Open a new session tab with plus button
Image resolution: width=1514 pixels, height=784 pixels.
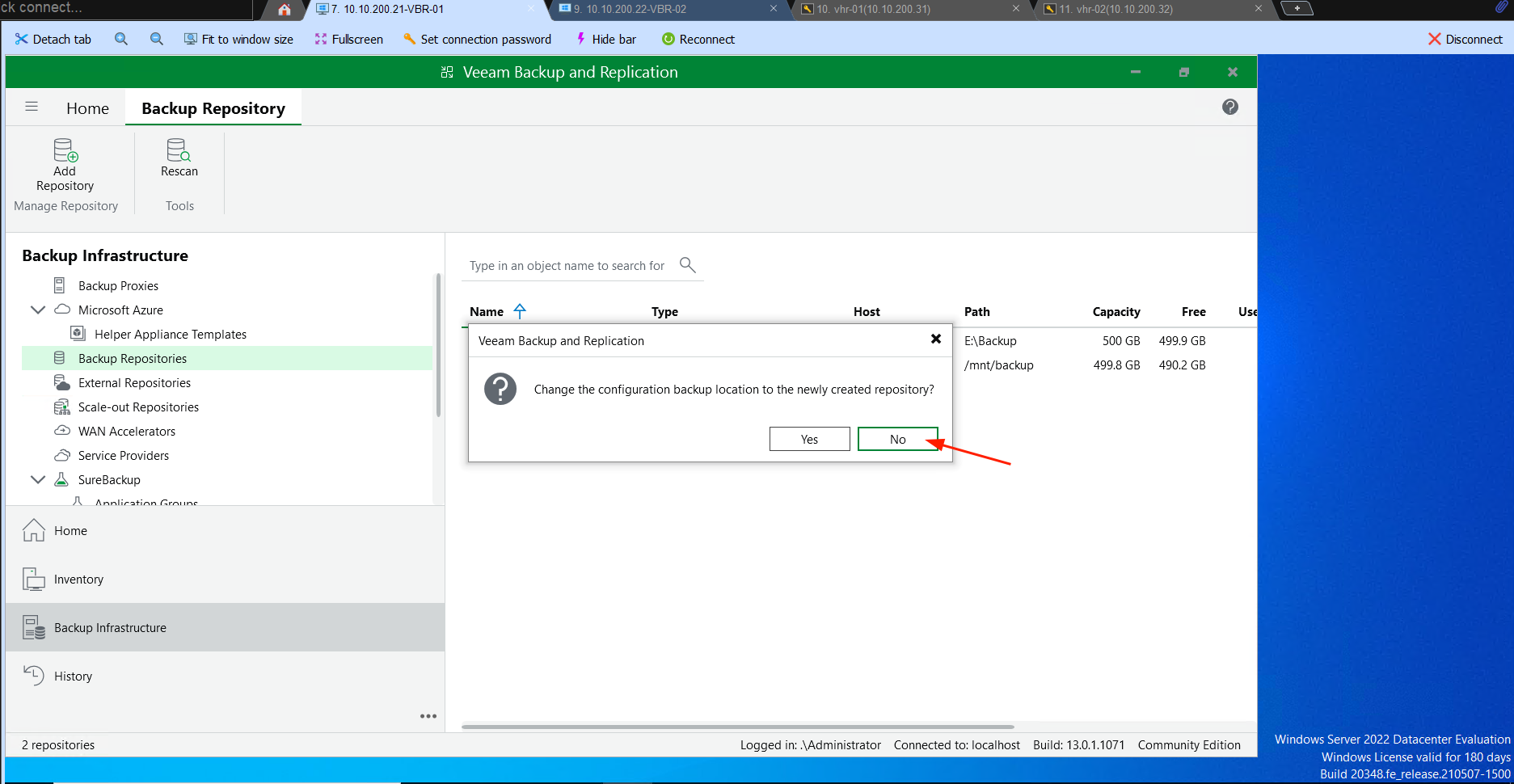(1297, 9)
